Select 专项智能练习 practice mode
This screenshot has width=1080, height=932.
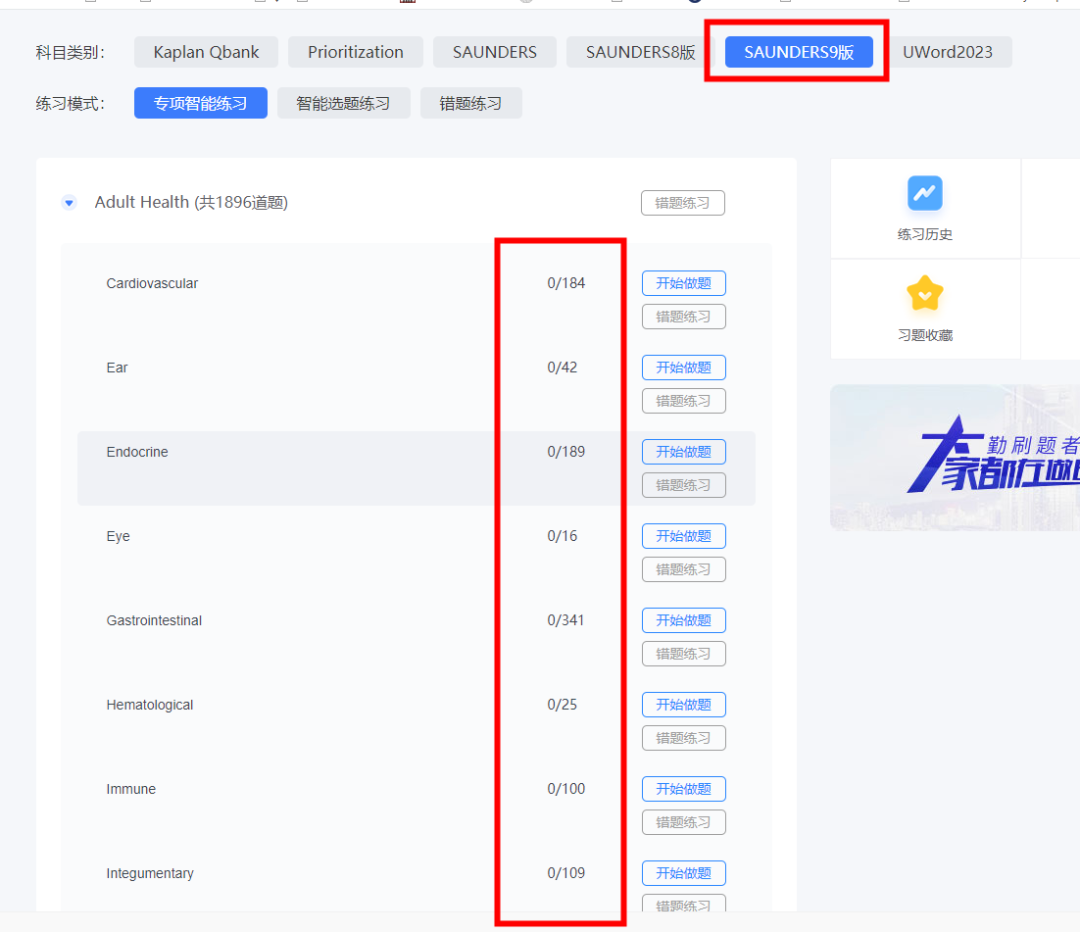click(200, 103)
